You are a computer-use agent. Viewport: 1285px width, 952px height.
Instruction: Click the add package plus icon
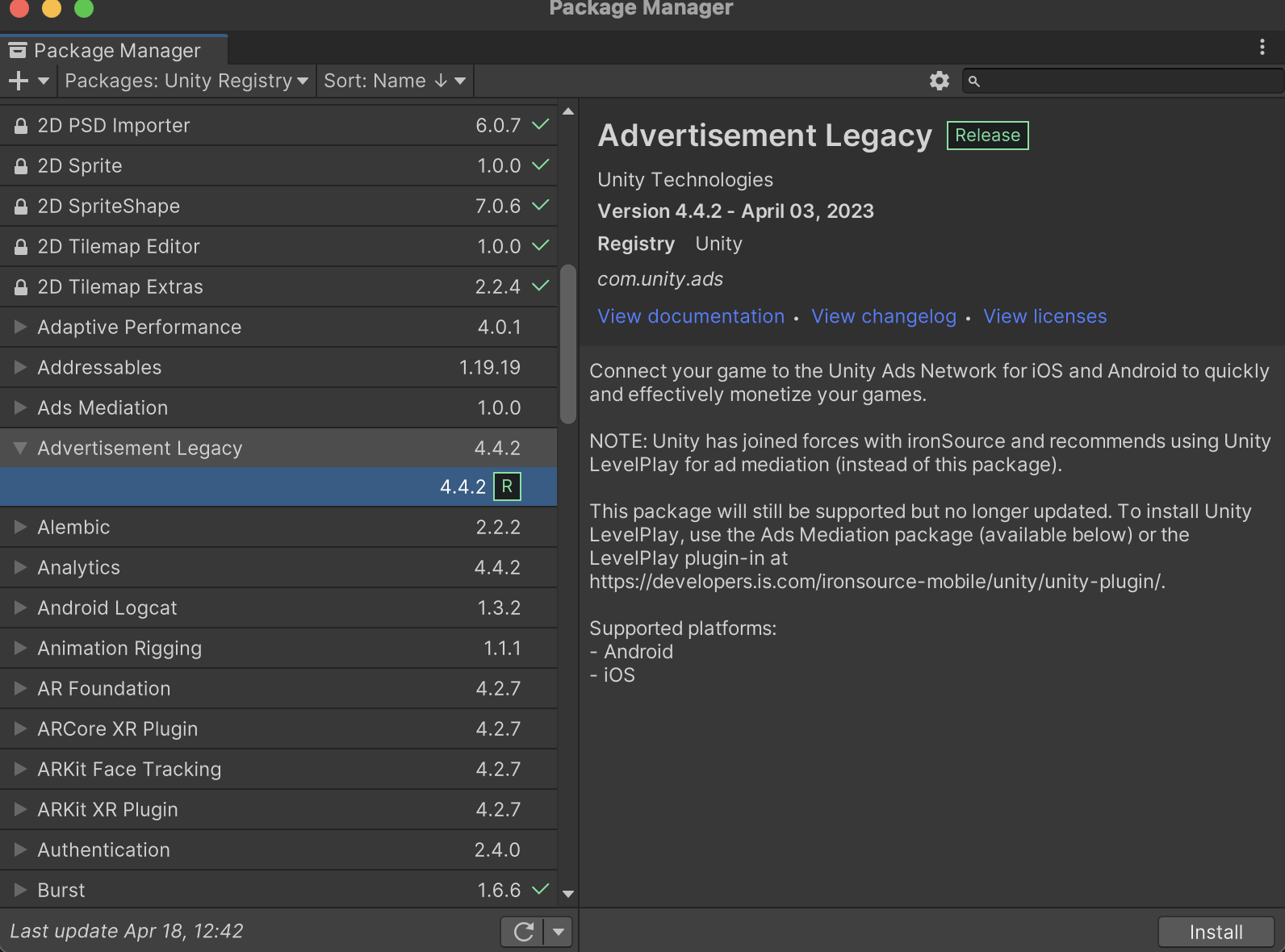18,81
